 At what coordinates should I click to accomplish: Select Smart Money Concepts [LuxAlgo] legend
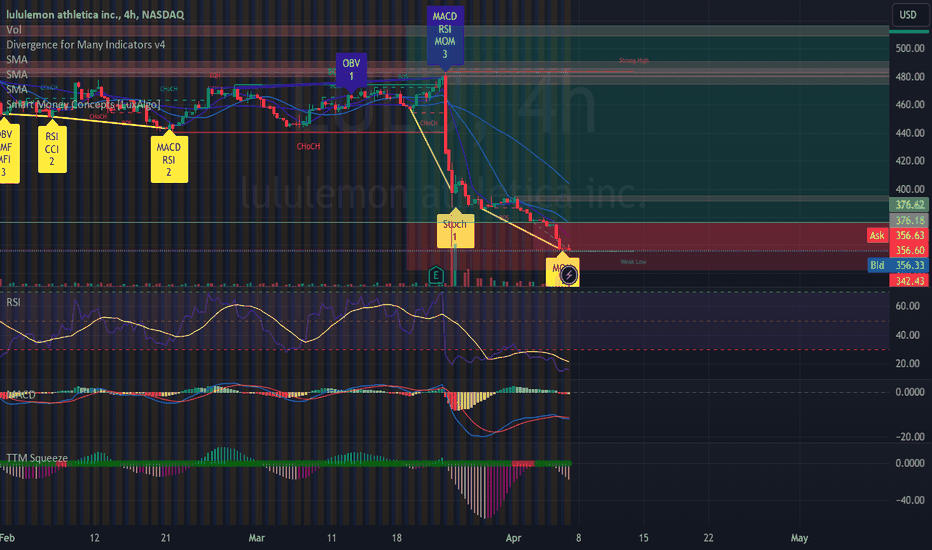click(83, 105)
